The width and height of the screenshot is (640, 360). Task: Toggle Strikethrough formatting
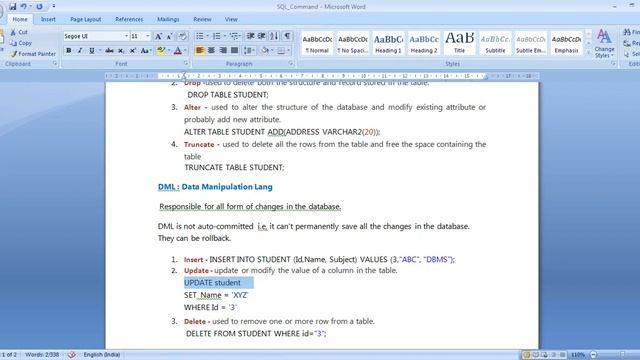pyautogui.click(x=109, y=51)
